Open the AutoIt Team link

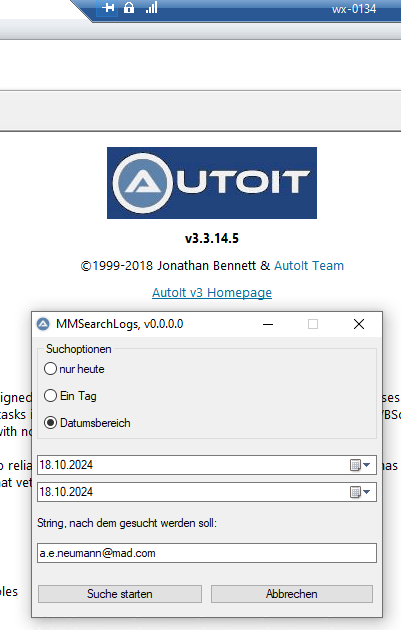click(309, 266)
